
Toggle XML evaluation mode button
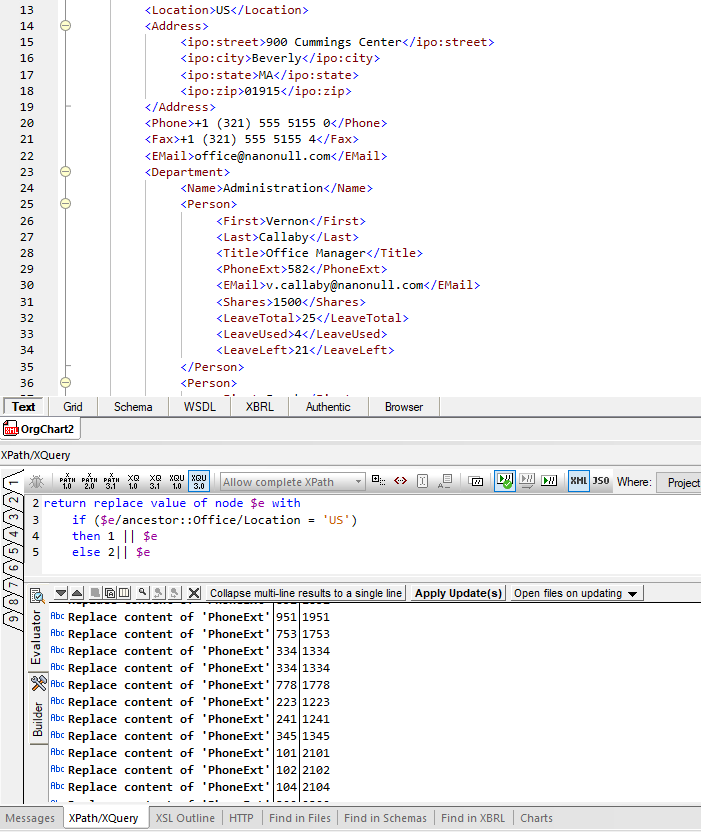(578, 481)
